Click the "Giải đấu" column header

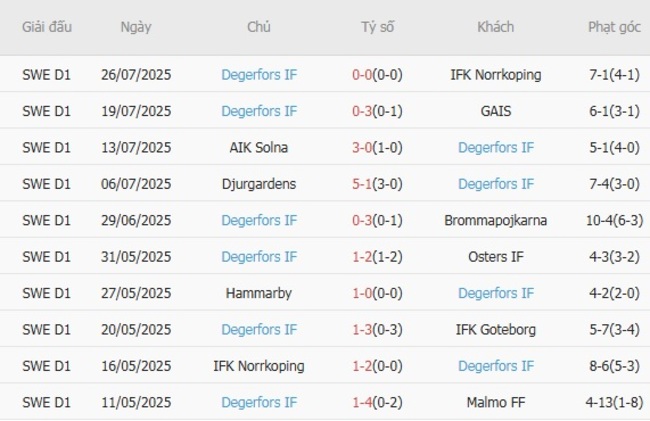(x=47, y=27)
